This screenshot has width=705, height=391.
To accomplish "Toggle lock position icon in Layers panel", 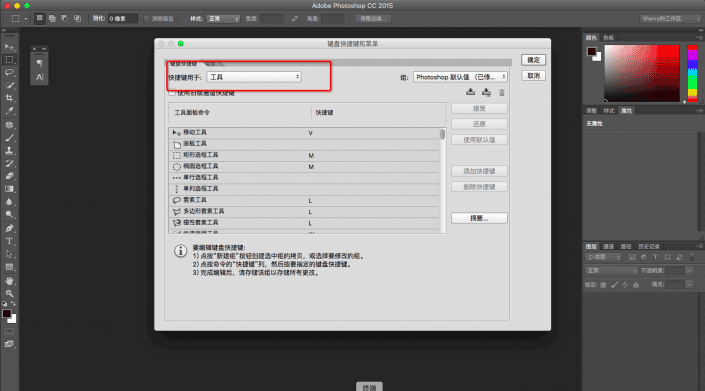I will click(x=625, y=284).
